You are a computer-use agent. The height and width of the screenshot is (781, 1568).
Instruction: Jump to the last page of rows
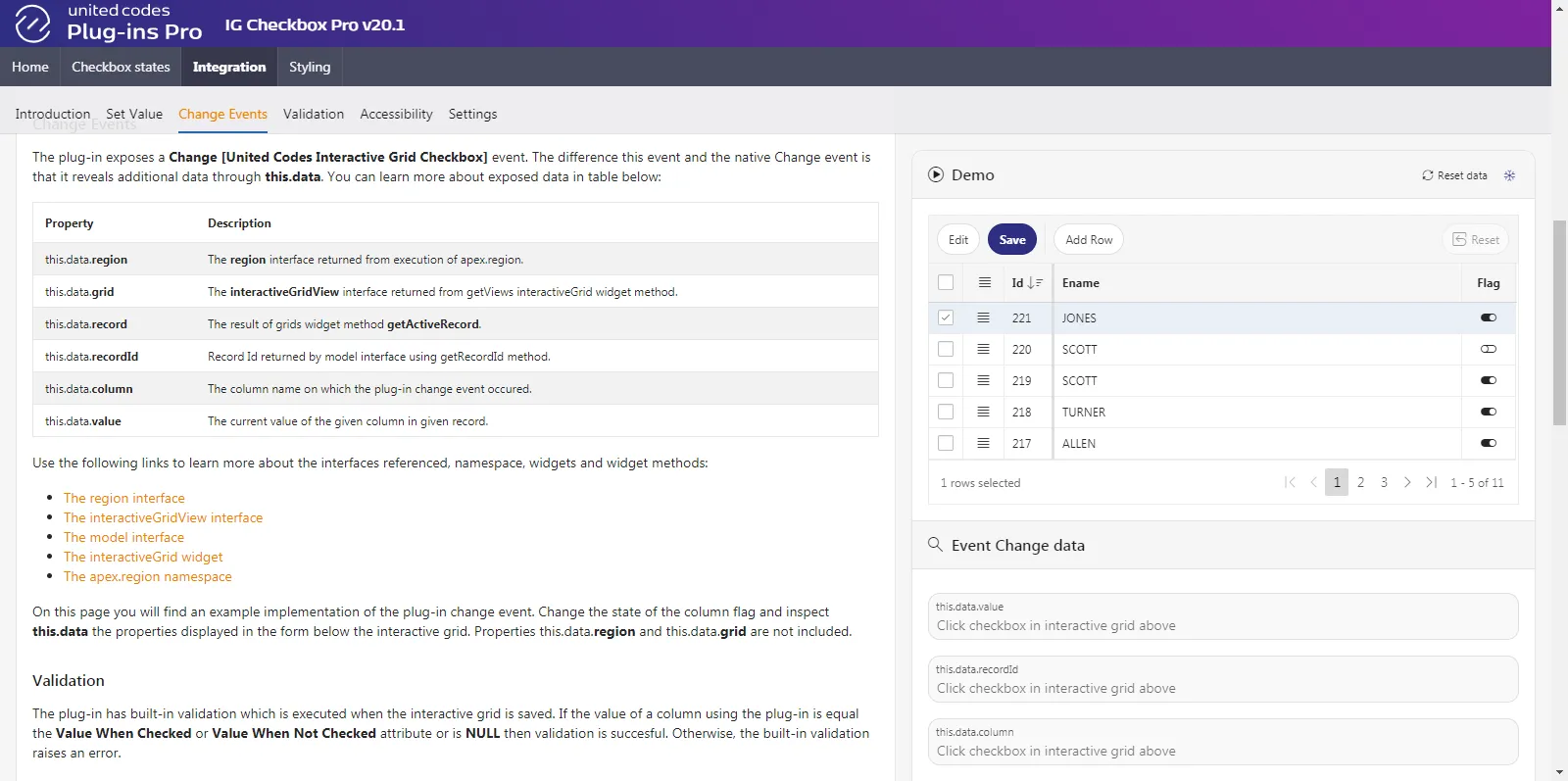(x=1431, y=482)
